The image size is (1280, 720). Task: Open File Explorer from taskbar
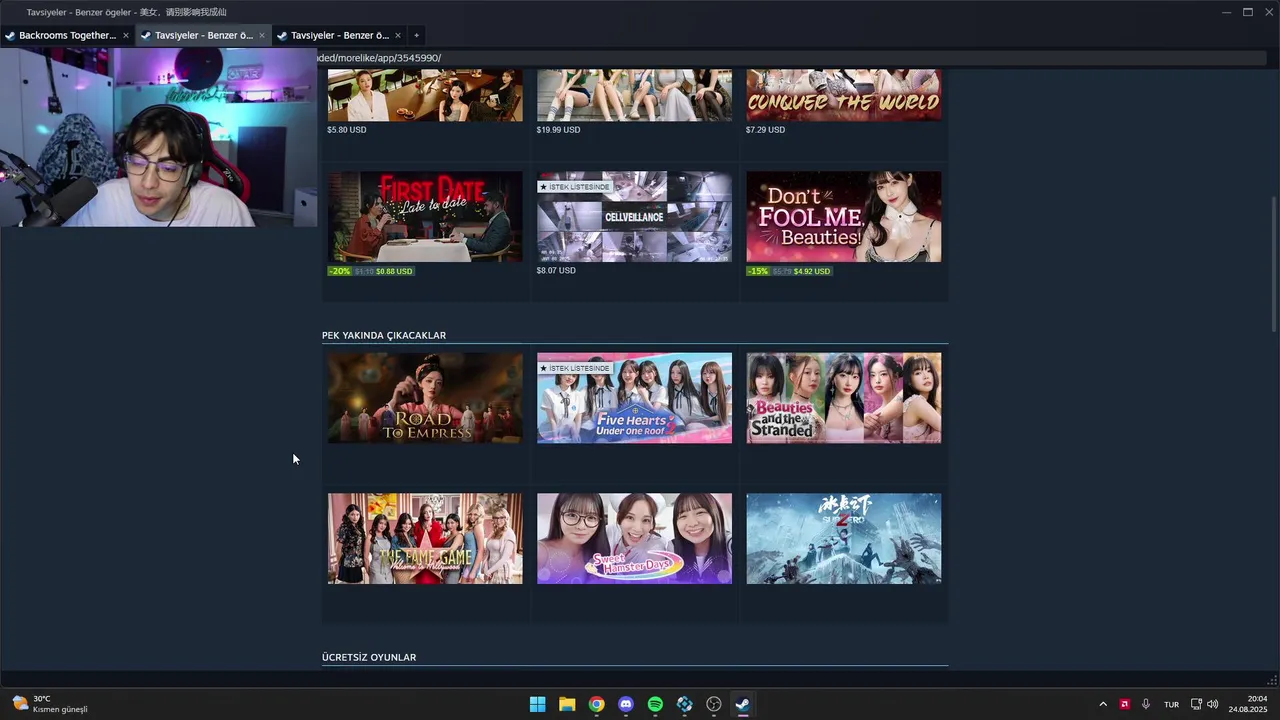567,704
